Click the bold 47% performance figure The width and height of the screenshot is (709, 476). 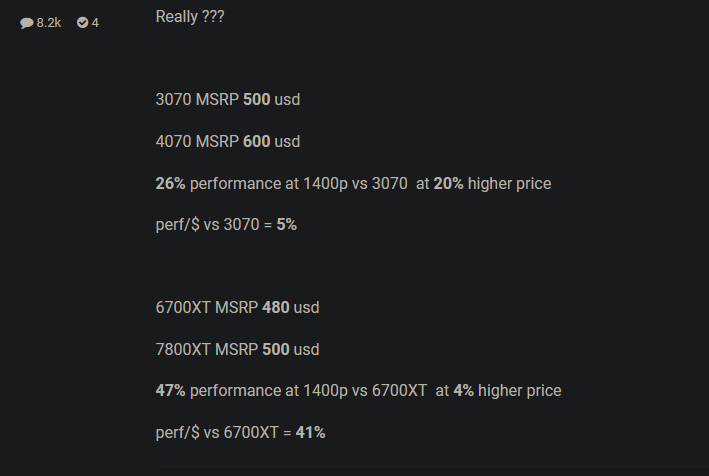(171, 391)
